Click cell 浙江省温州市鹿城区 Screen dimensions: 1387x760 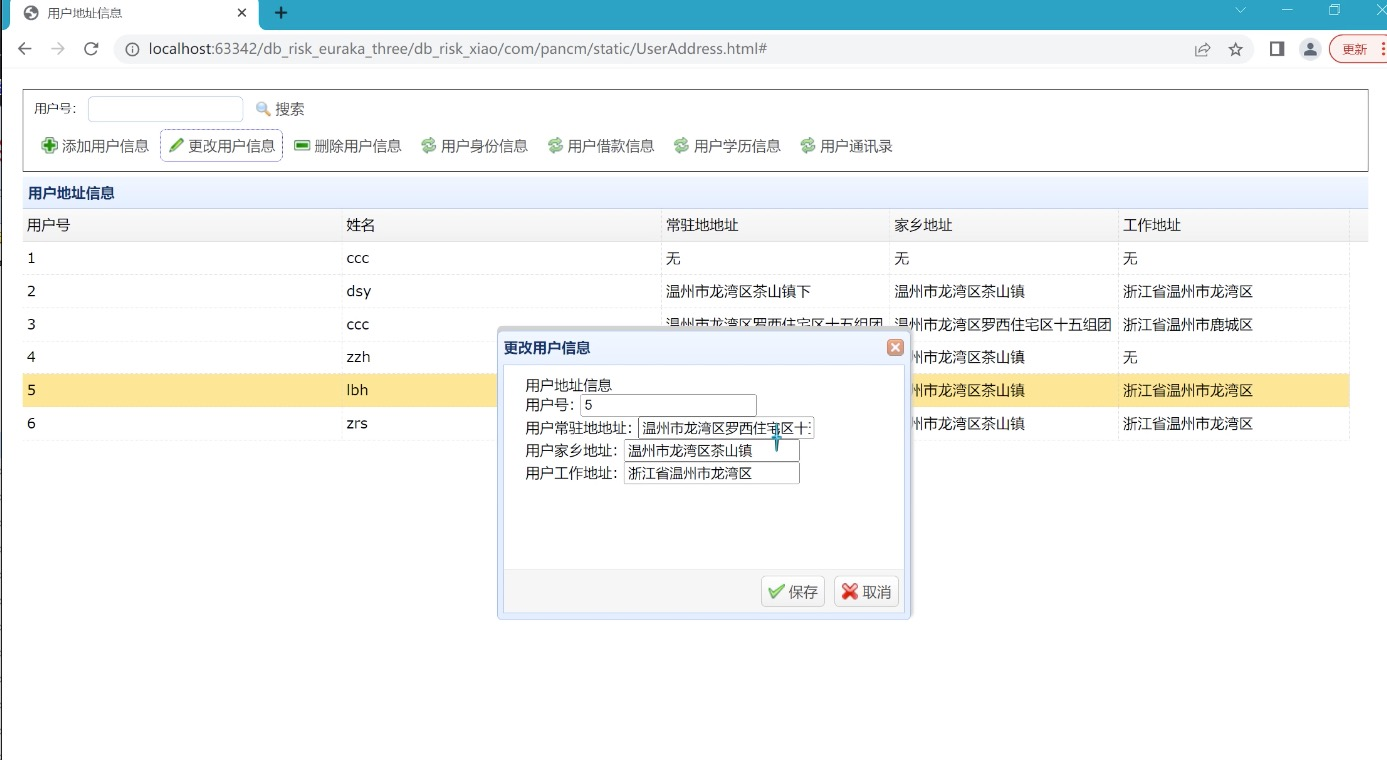pyautogui.click(x=1234, y=324)
